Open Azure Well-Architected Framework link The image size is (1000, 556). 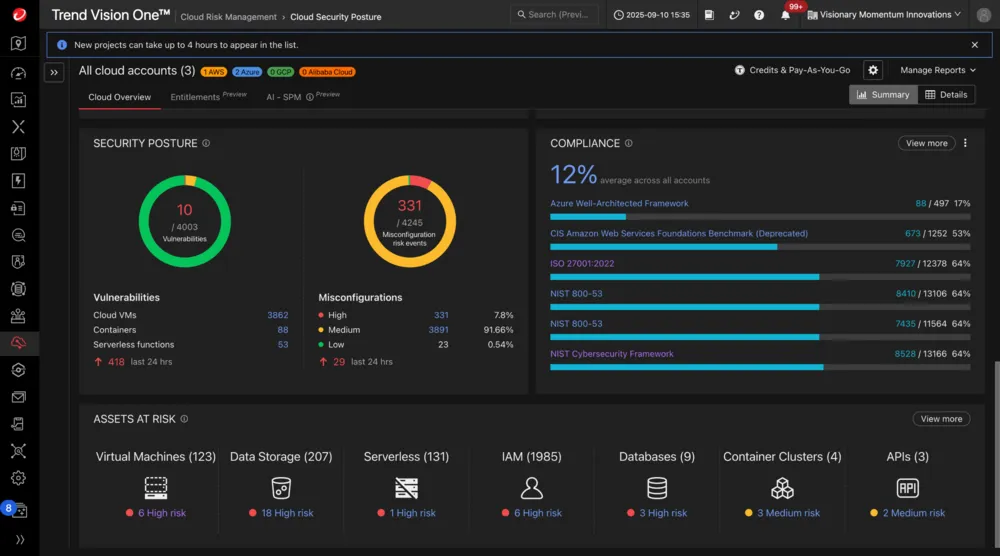click(619, 203)
